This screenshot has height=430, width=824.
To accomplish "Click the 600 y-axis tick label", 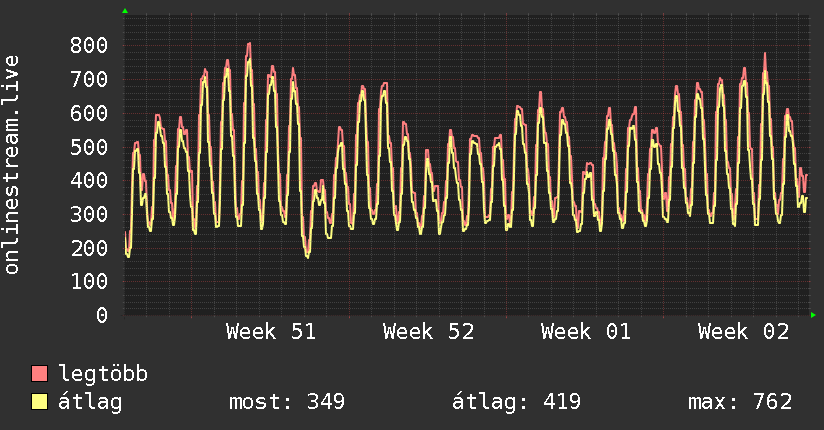I will (89, 113).
